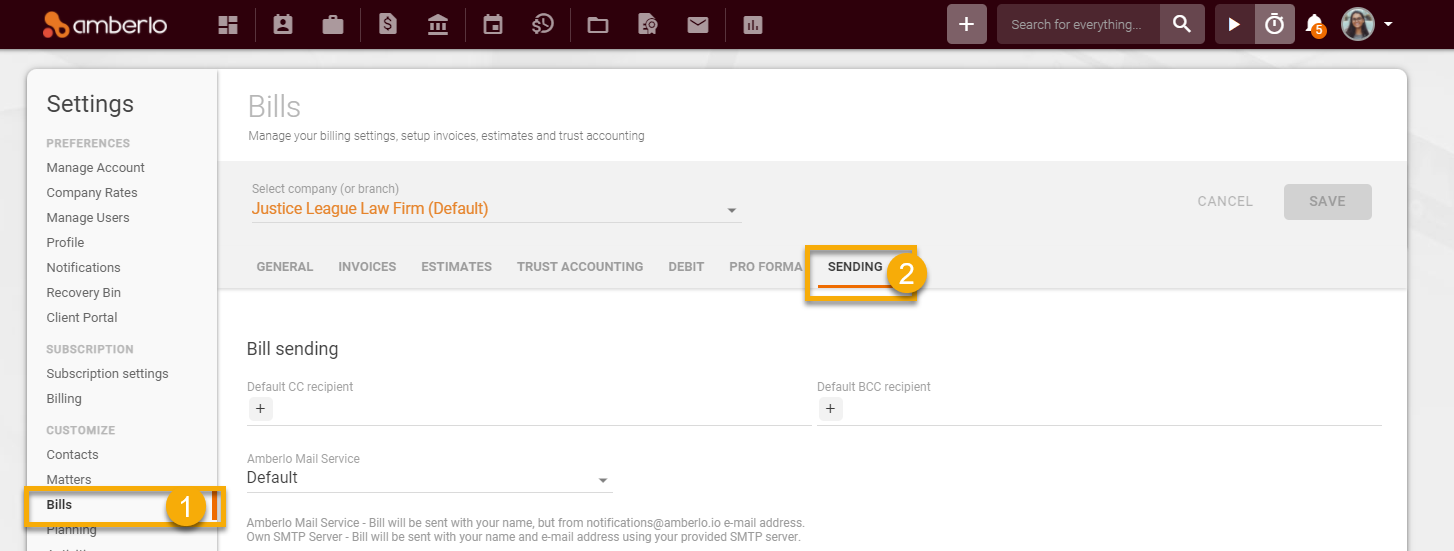Viewport: 1454px width, 551px height.
Task: Add a Default BCC recipient with plus
Action: (830, 408)
